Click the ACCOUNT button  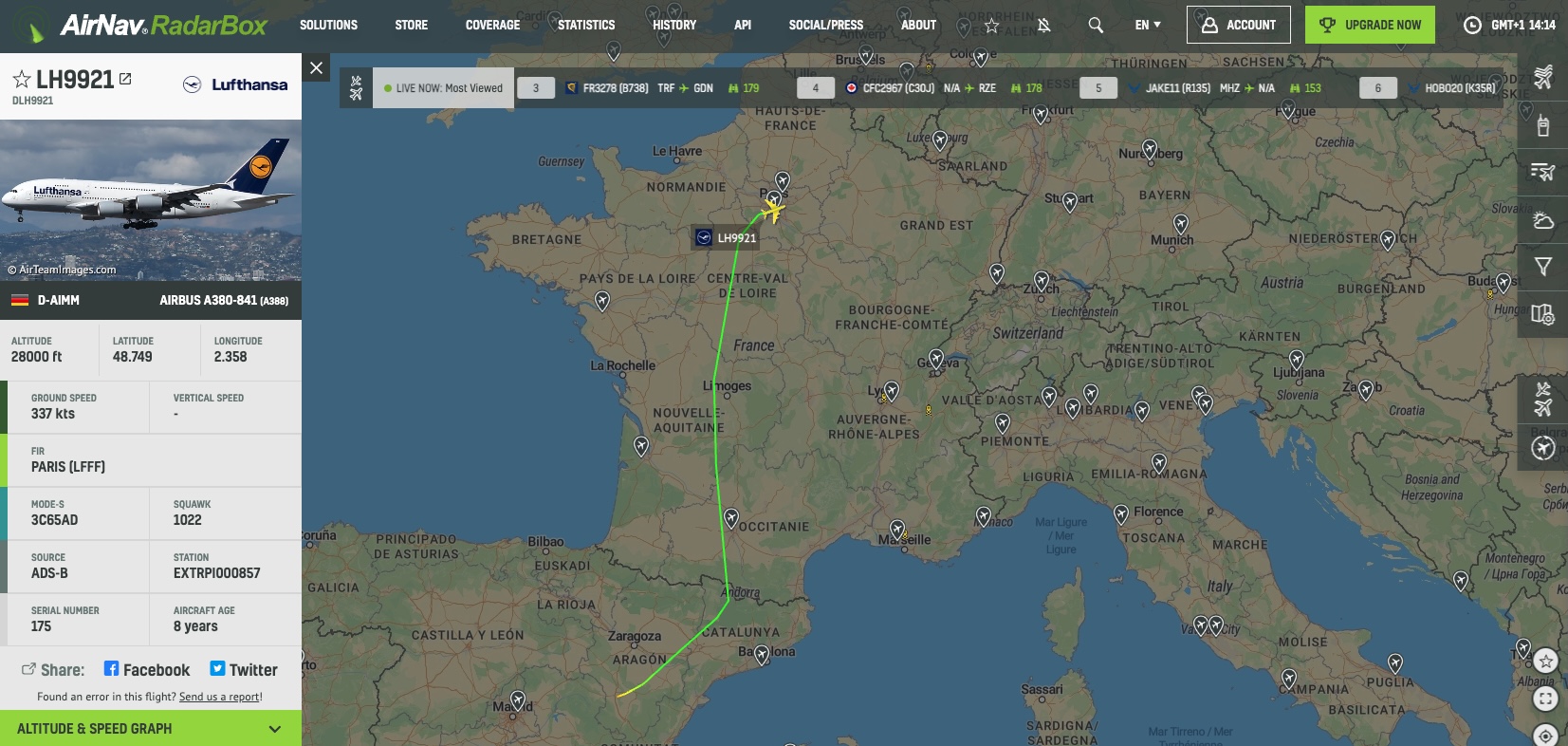point(1239,25)
